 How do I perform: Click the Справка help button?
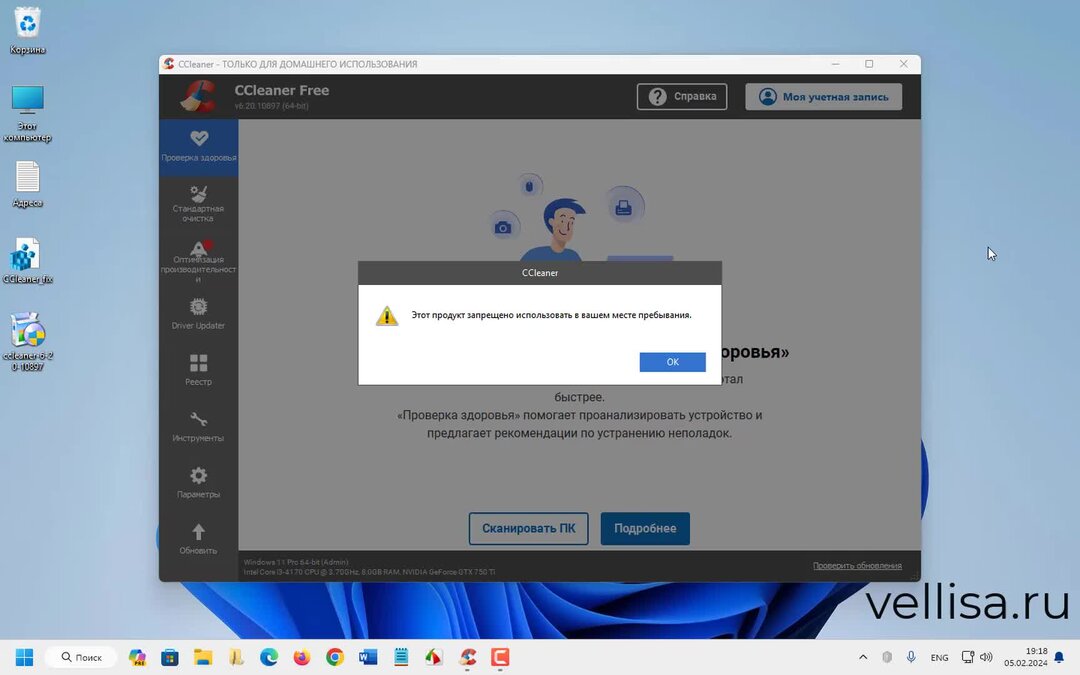(682, 96)
